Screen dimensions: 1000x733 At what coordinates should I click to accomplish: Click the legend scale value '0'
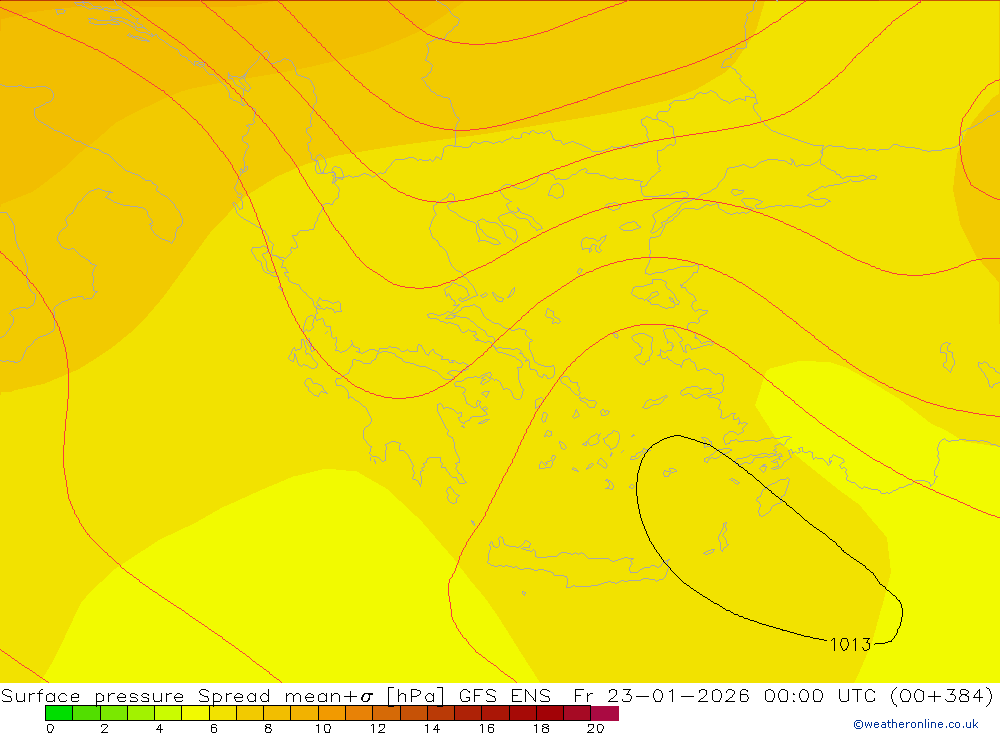(50, 728)
